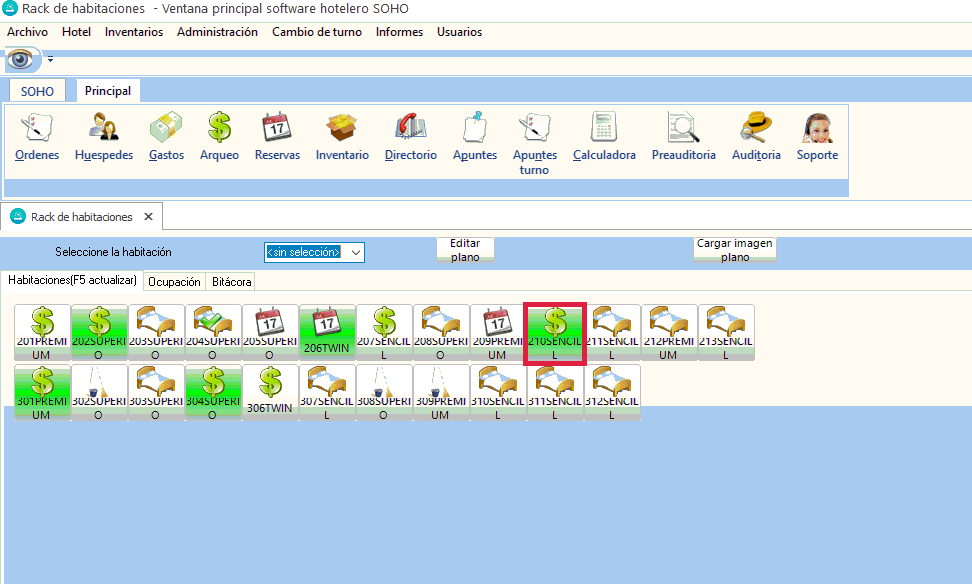The width and height of the screenshot is (972, 584).
Task: Open the quick access eye dropdown arrow
Action: pos(50,60)
